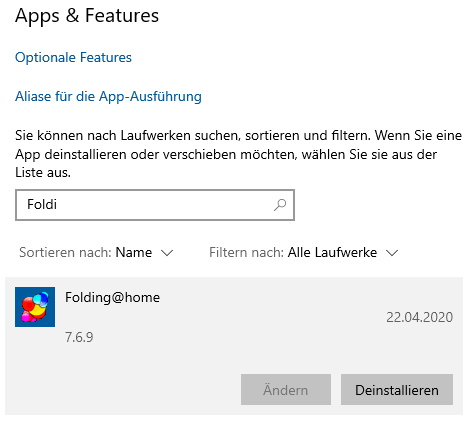Click the Apps & Features heading

[87, 16]
